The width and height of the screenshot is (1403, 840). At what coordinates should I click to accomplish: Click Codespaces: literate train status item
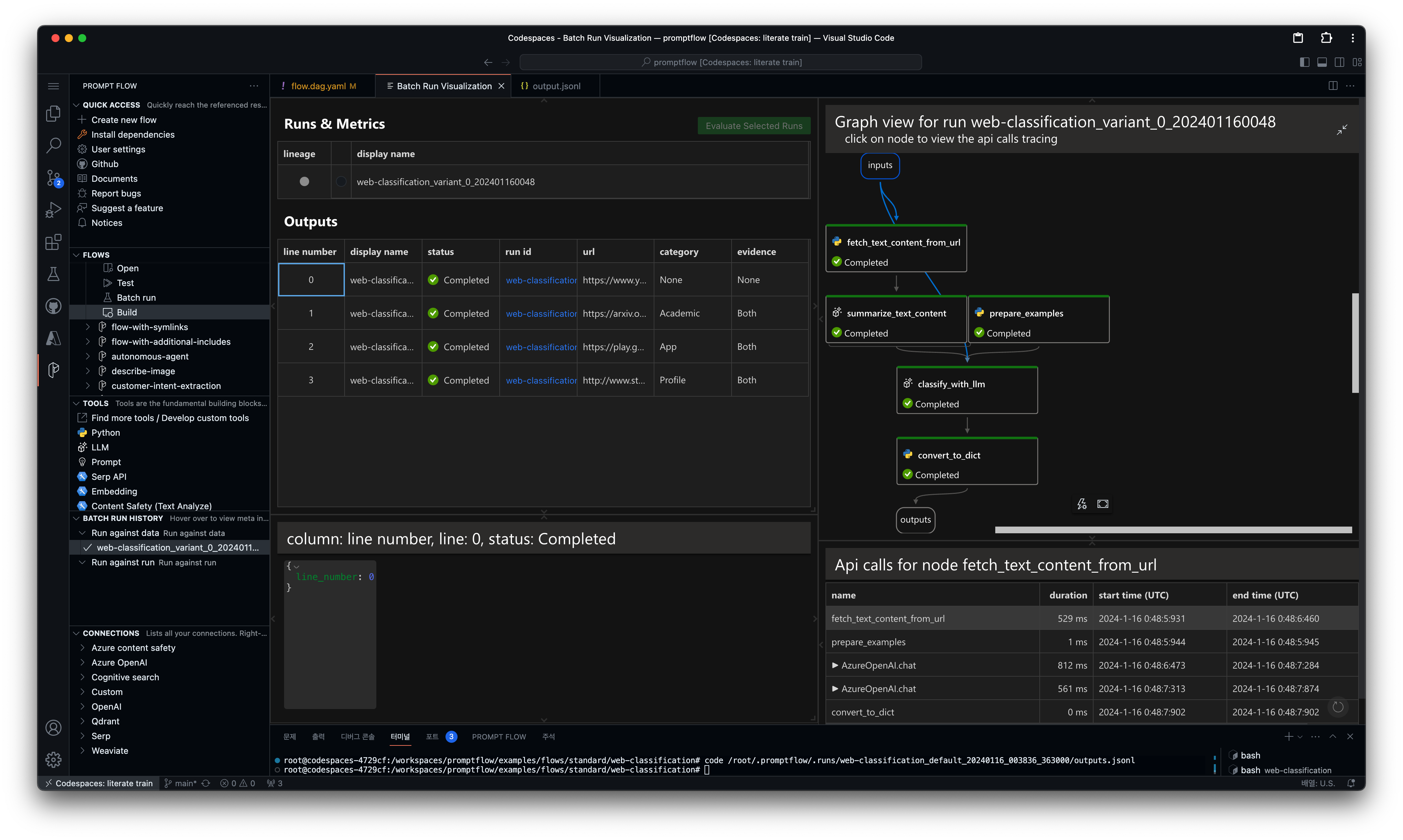(x=99, y=784)
